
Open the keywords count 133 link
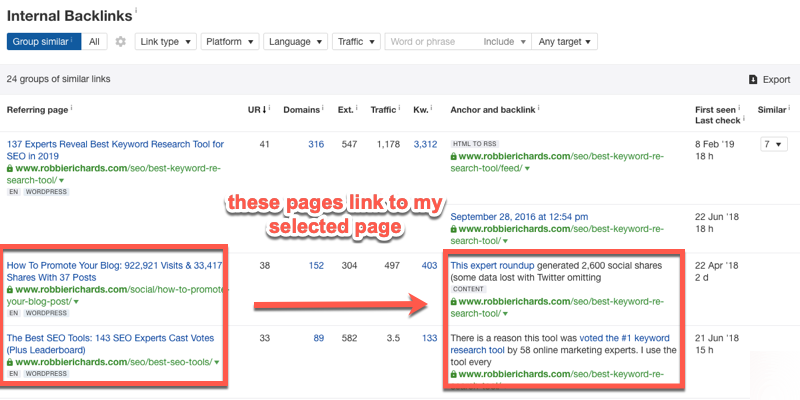[430, 338]
